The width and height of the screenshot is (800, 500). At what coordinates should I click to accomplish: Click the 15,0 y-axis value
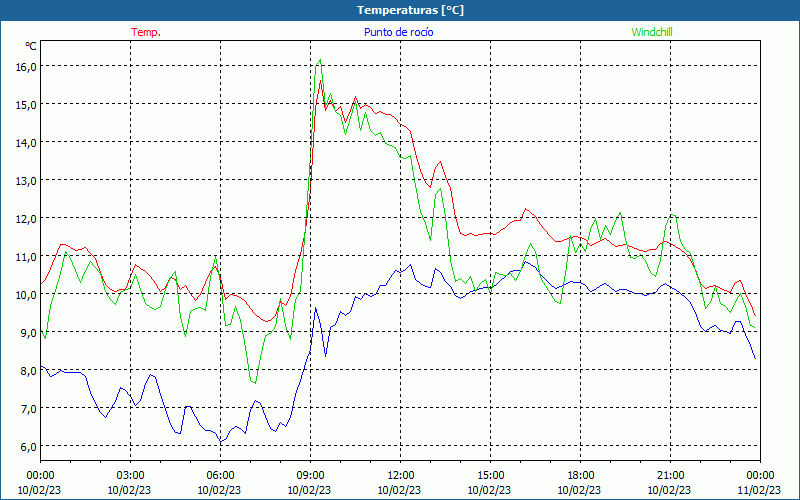pyautogui.click(x=26, y=105)
